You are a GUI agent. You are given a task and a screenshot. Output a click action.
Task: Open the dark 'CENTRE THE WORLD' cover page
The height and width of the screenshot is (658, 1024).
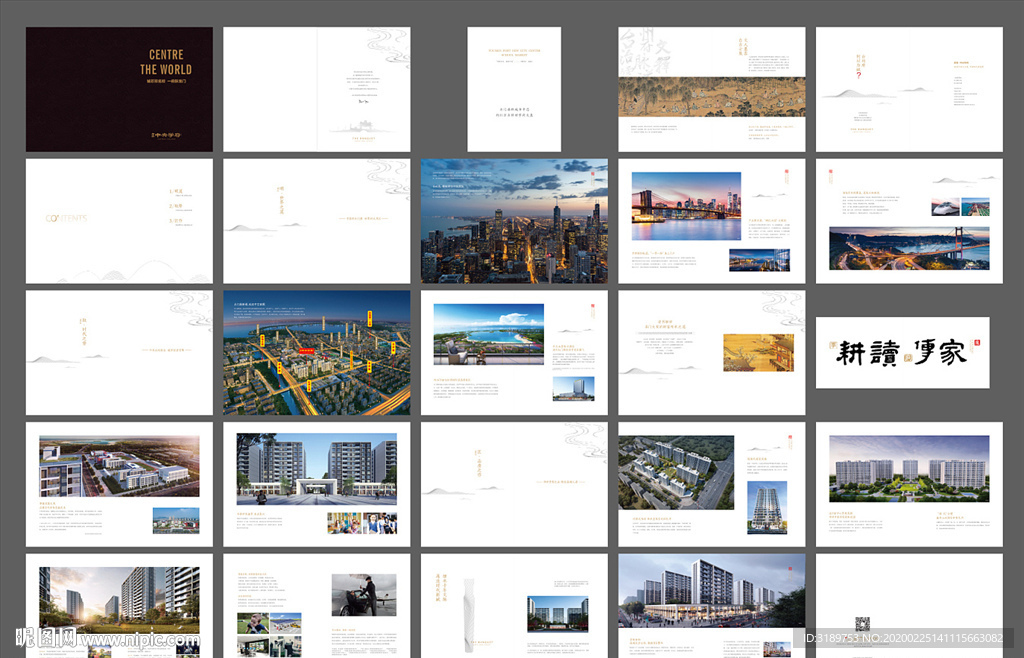click(x=119, y=89)
